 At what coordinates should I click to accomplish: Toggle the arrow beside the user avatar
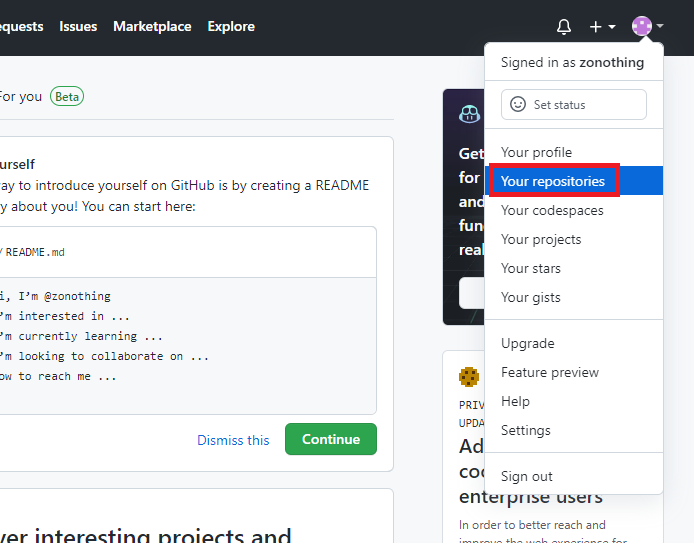(659, 26)
